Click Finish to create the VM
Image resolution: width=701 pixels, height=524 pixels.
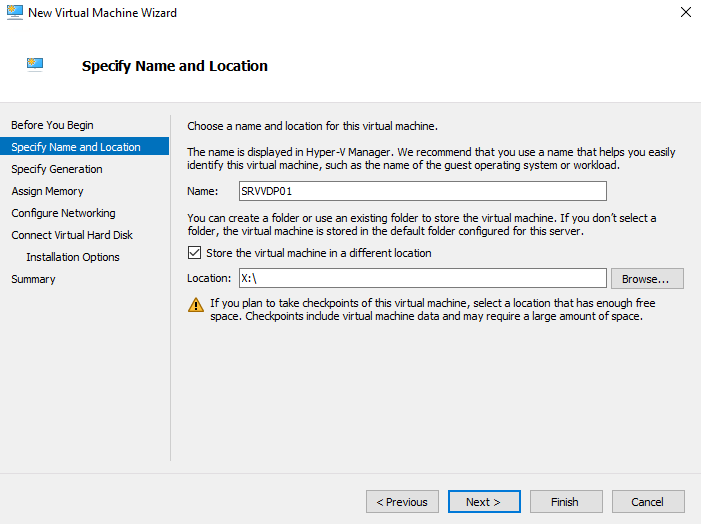pyautogui.click(x=565, y=502)
